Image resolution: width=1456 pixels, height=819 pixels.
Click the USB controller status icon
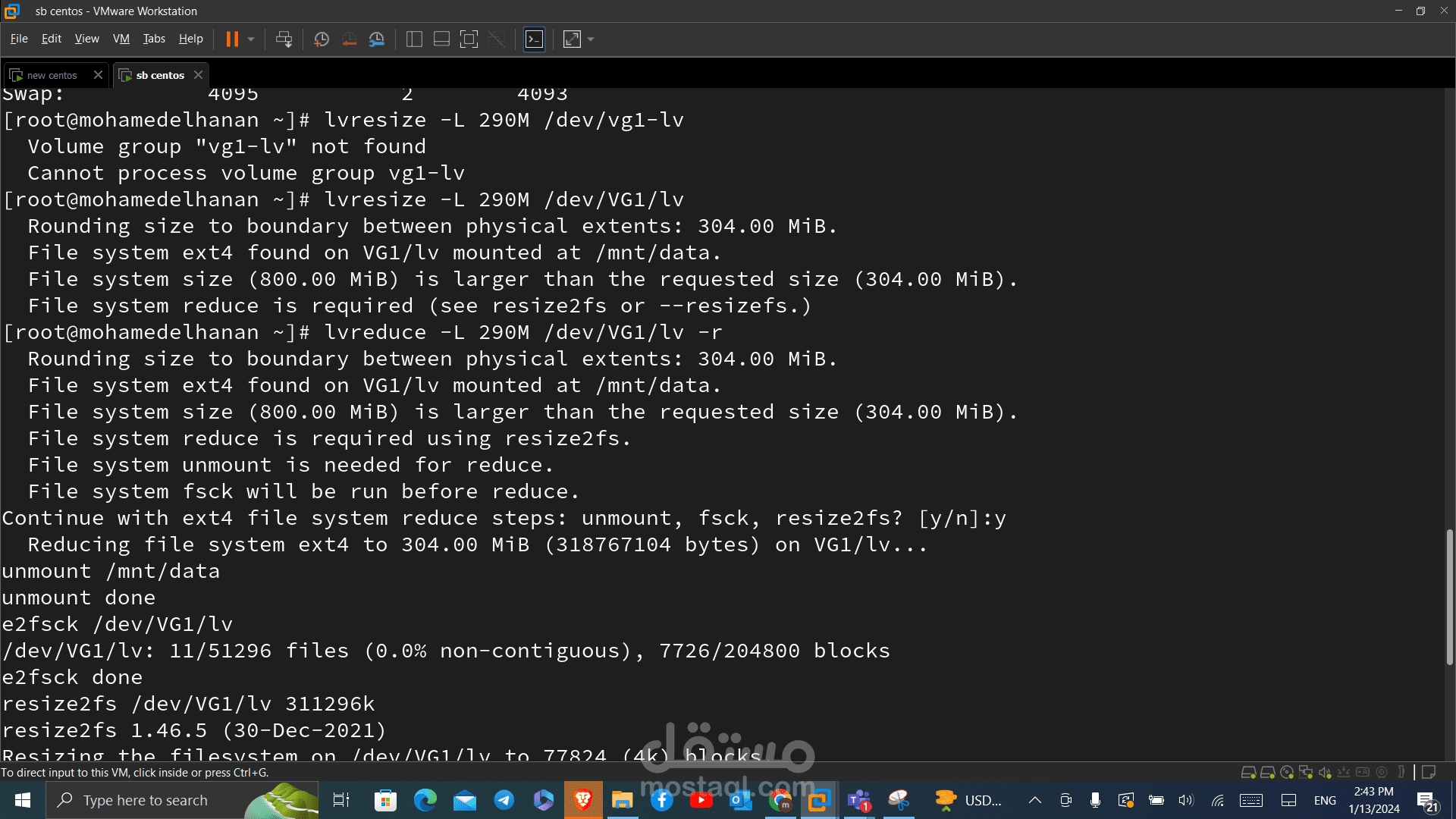(1344, 773)
